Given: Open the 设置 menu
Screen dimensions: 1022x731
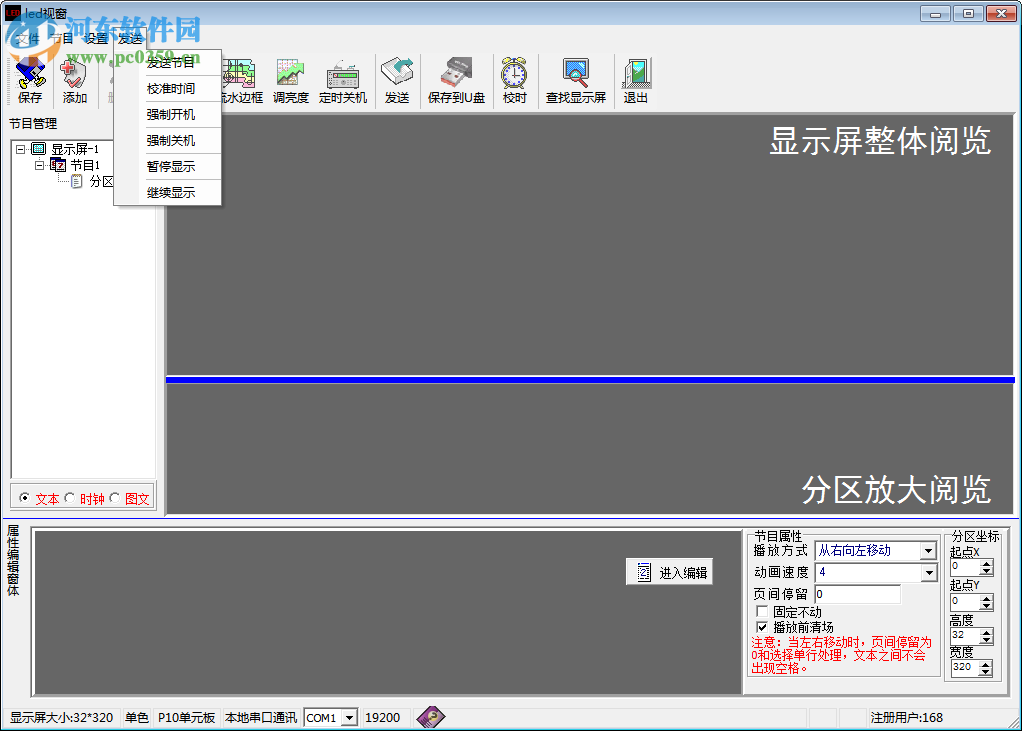Looking at the screenshot, I should tap(95, 37).
